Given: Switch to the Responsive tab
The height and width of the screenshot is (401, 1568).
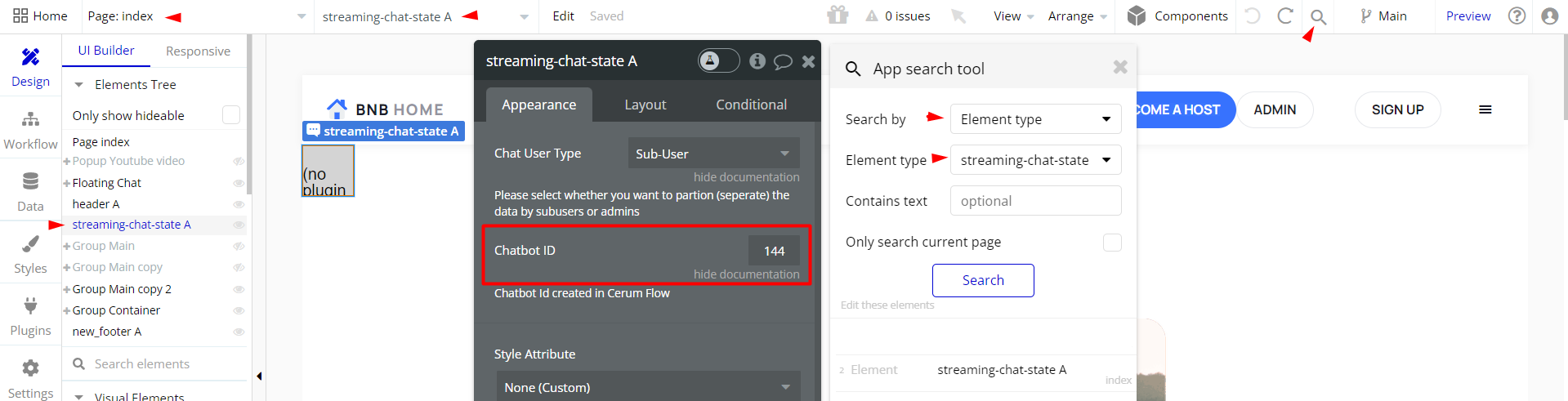Looking at the screenshot, I should [198, 51].
